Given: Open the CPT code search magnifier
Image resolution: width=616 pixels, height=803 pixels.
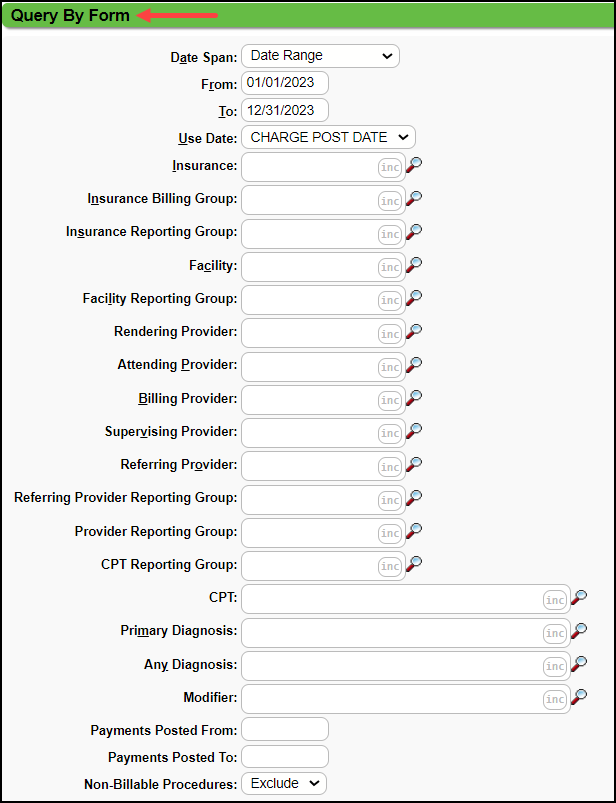Looking at the screenshot, I should point(578,598).
